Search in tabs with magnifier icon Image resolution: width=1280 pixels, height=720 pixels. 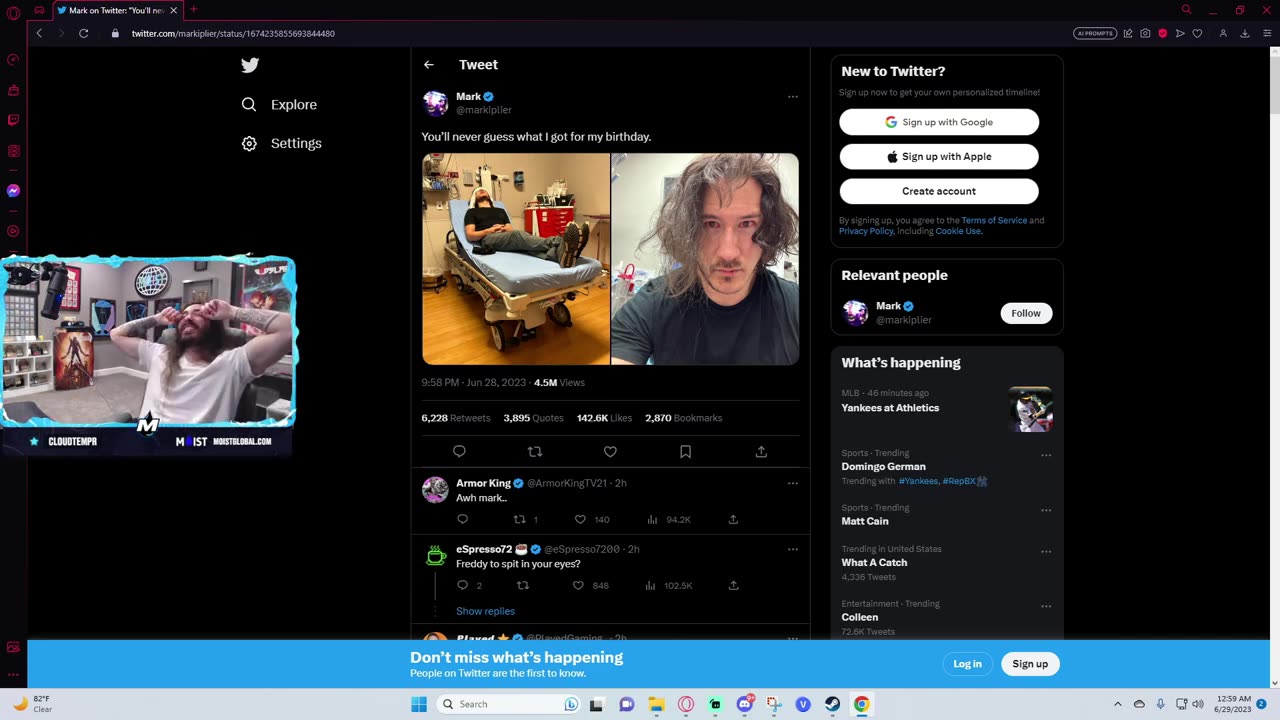point(1186,10)
